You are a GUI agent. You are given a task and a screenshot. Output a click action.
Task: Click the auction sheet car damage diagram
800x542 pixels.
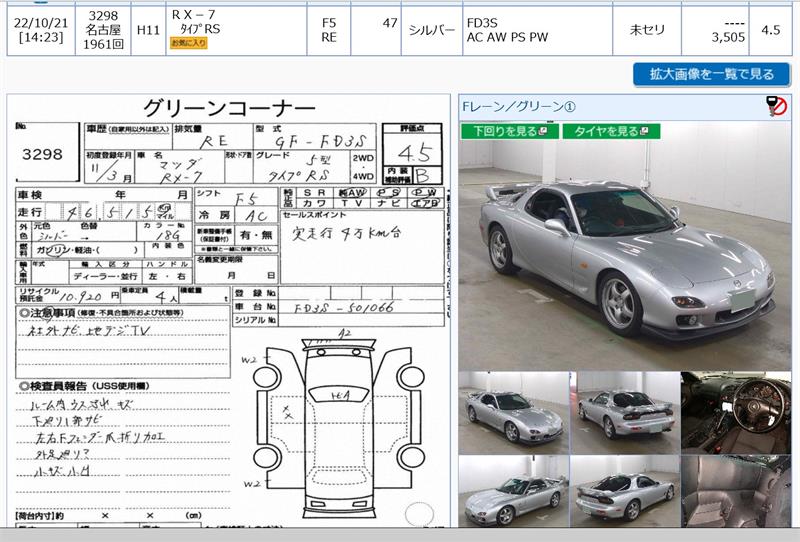(339, 426)
